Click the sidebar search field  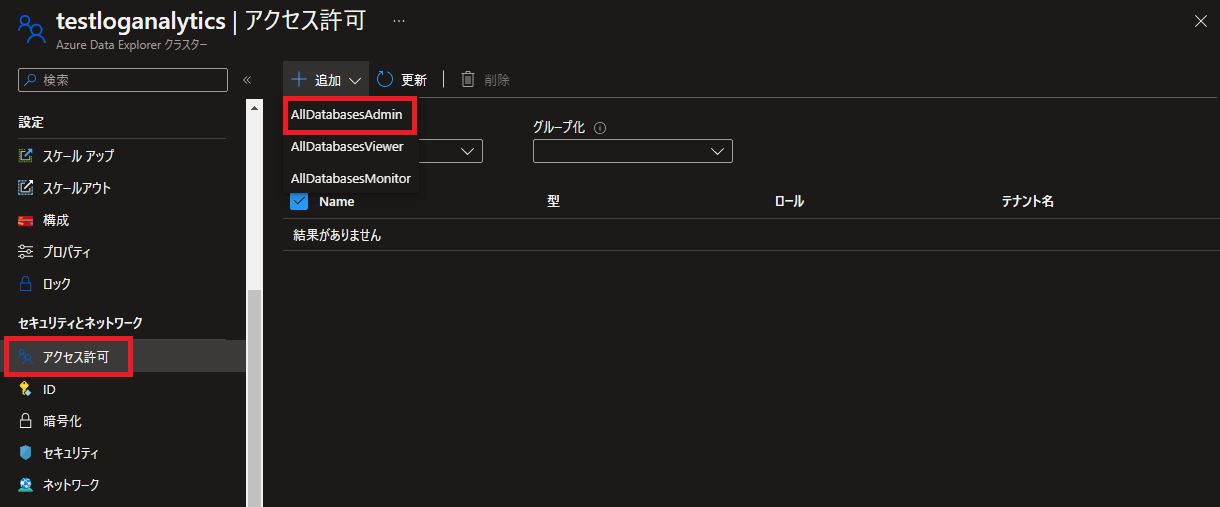[123, 80]
